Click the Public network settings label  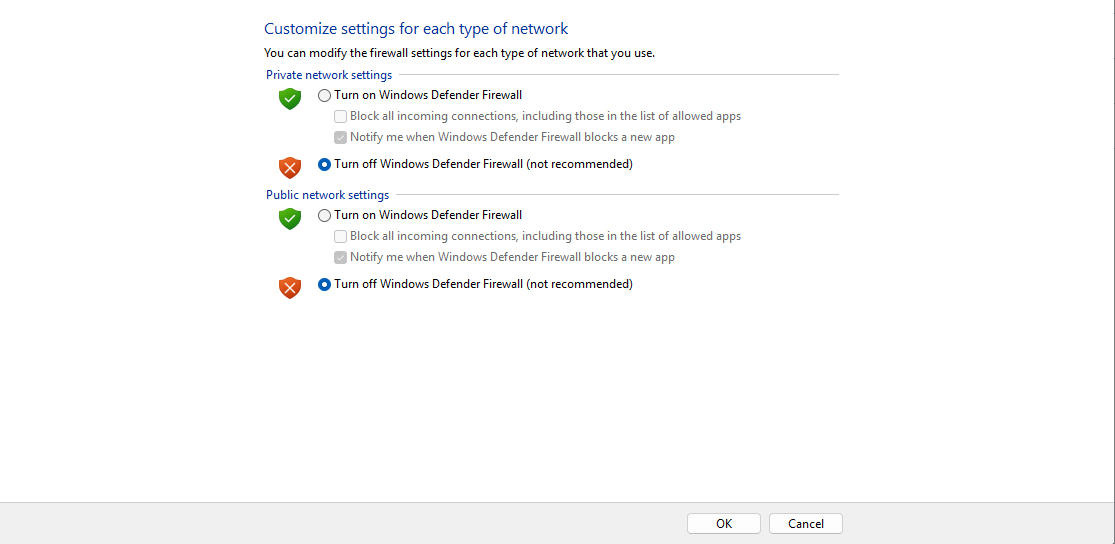pyautogui.click(x=327, y=195)
